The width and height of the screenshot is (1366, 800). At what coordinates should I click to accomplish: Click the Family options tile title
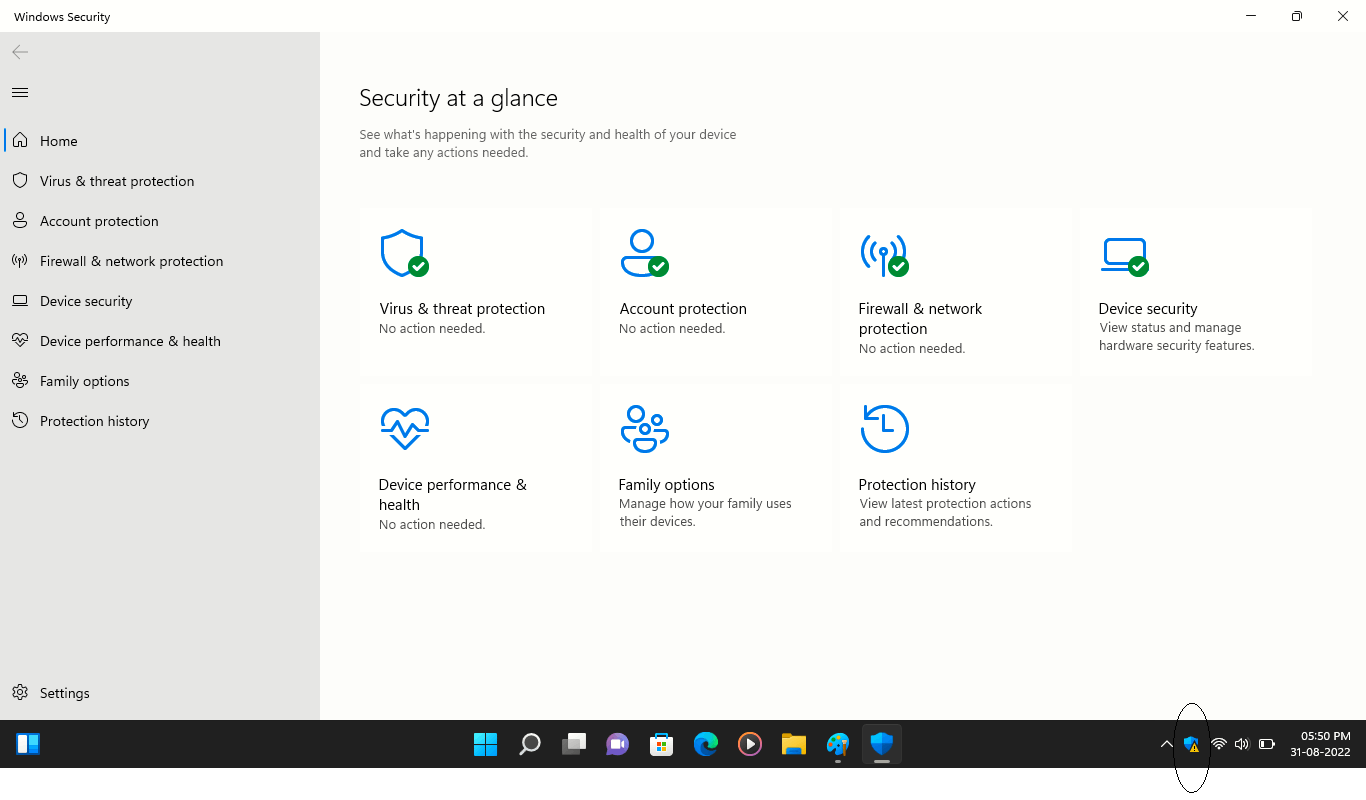click(666, 485)
